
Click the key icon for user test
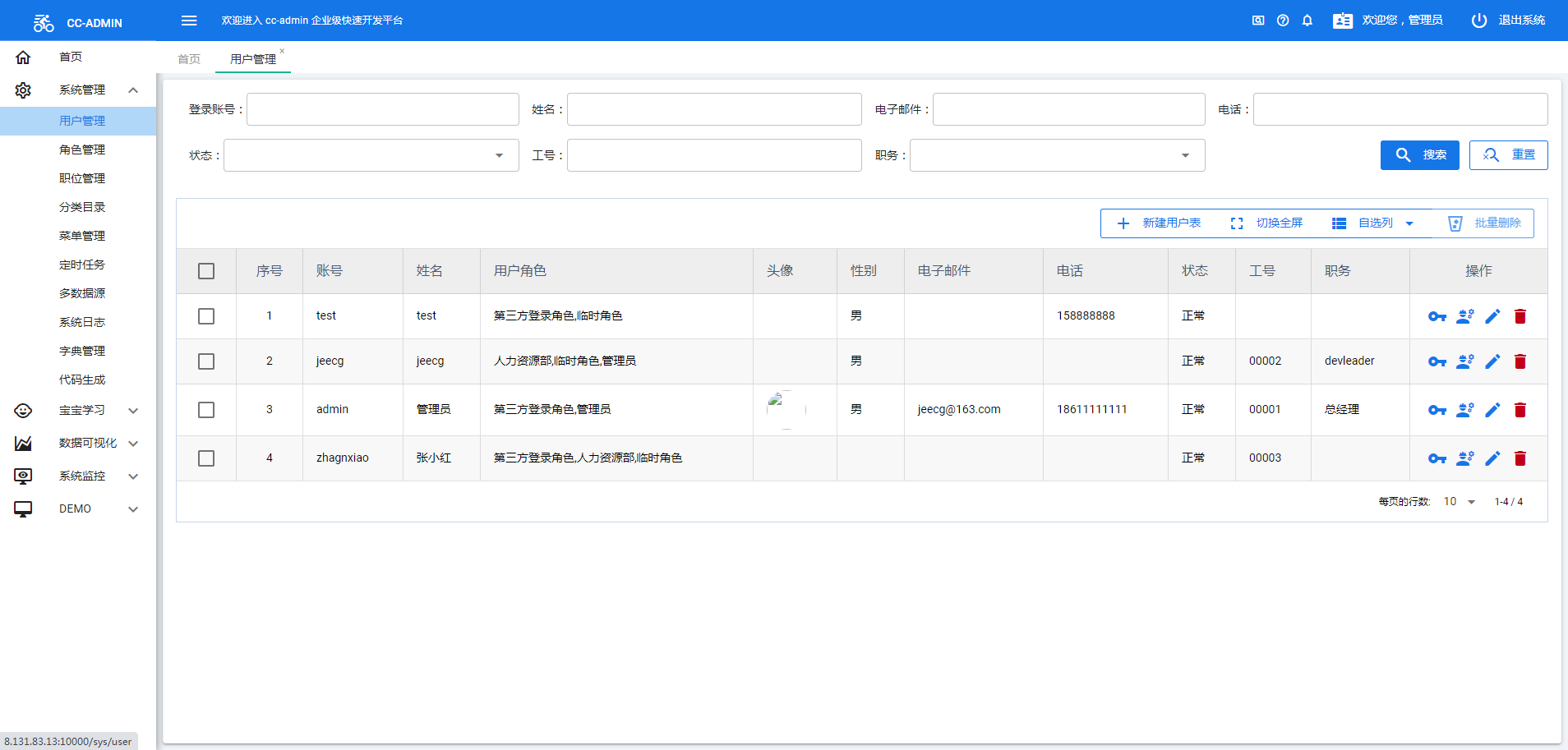[x=1437, y=316]
